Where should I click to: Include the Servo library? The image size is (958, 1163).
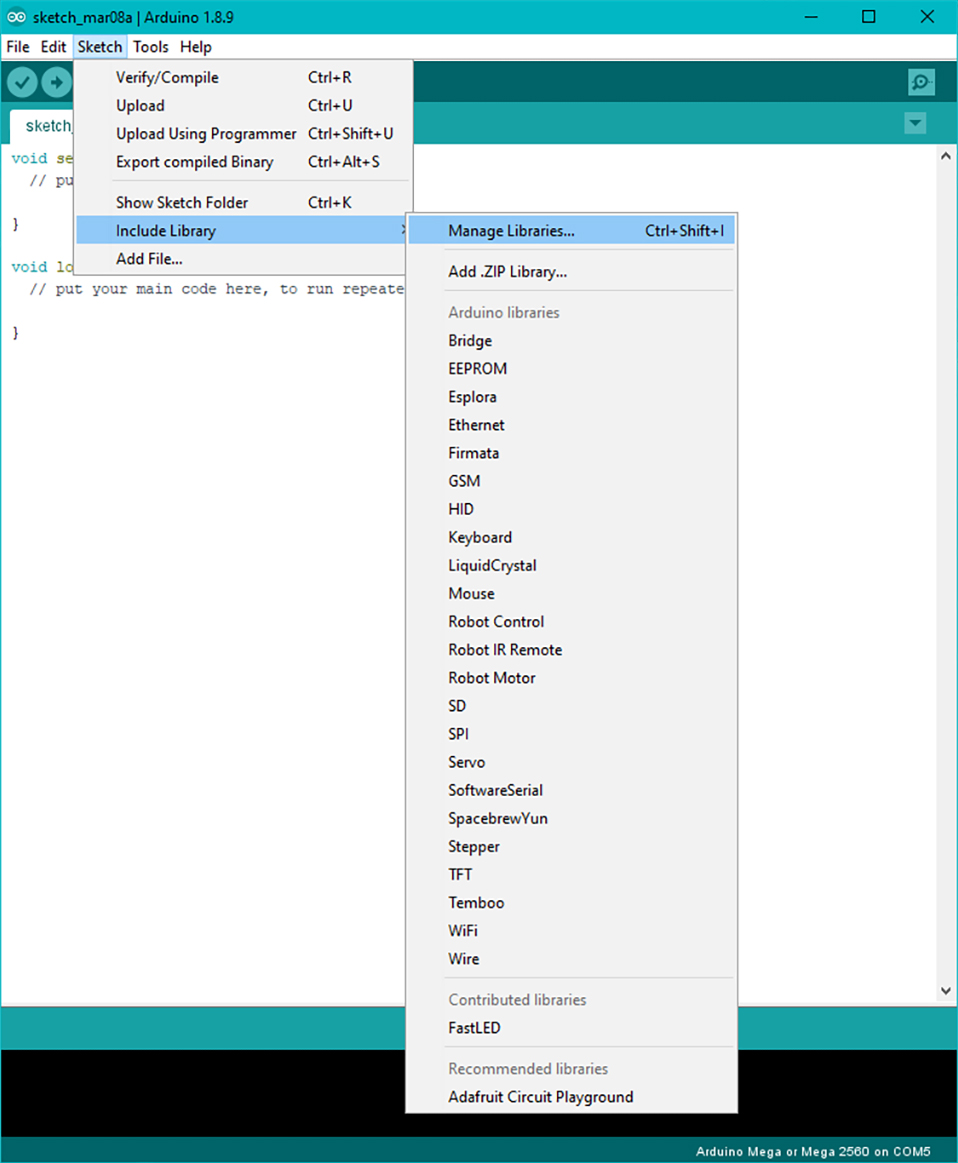466,762
